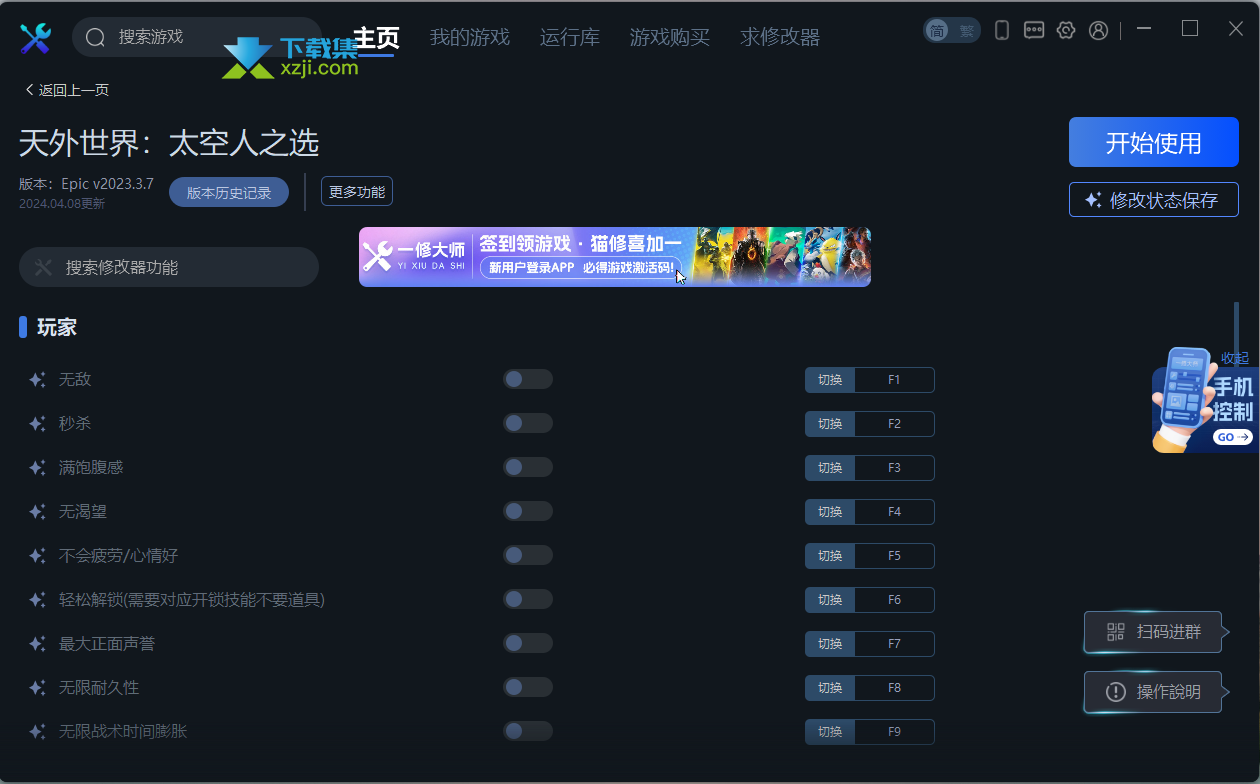
Task: Open the 游戏购买 tab
Action: [x=670, y=38]
